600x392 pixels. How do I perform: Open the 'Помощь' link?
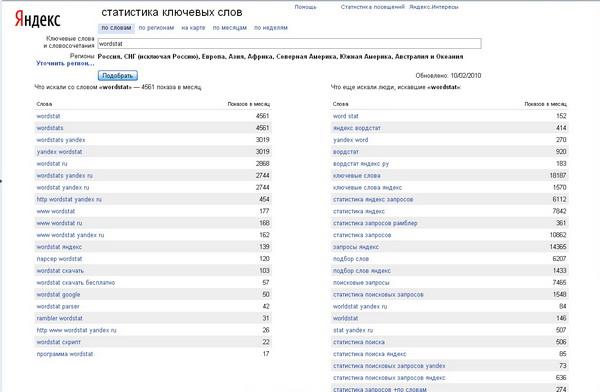305,7
